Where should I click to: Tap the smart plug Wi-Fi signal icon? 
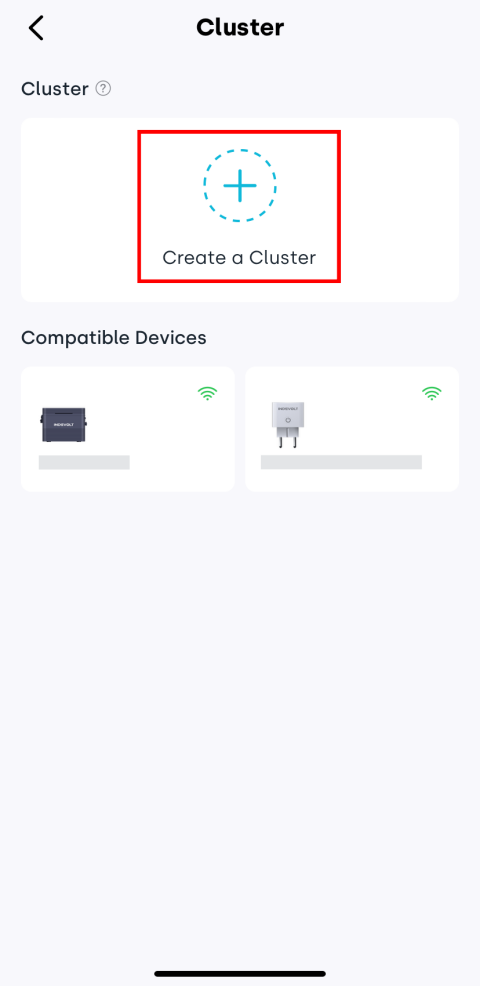pyautogui.click(x=432, y=394)
